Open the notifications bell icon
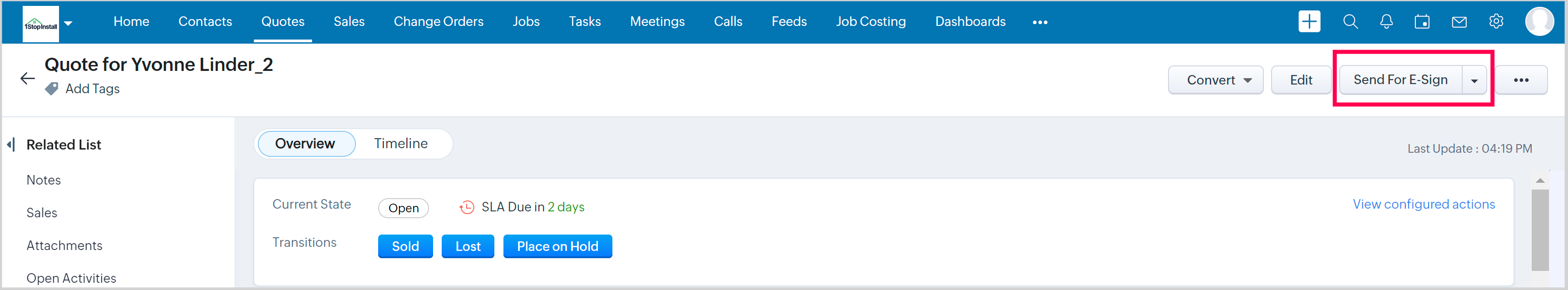The height and width of the screenshot is (290, 1568). tap(1386, 22)
